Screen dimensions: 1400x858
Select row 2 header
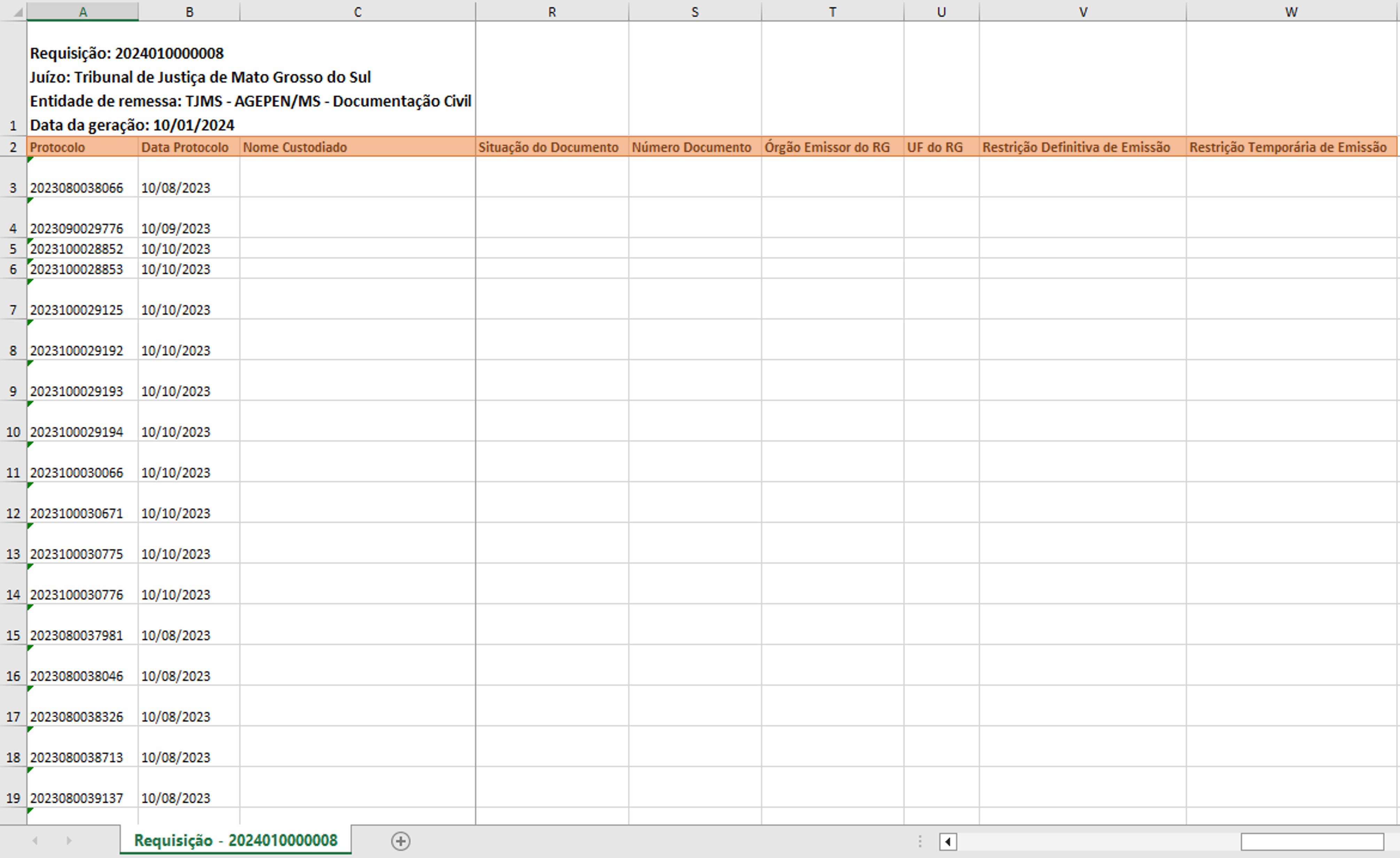13,147
